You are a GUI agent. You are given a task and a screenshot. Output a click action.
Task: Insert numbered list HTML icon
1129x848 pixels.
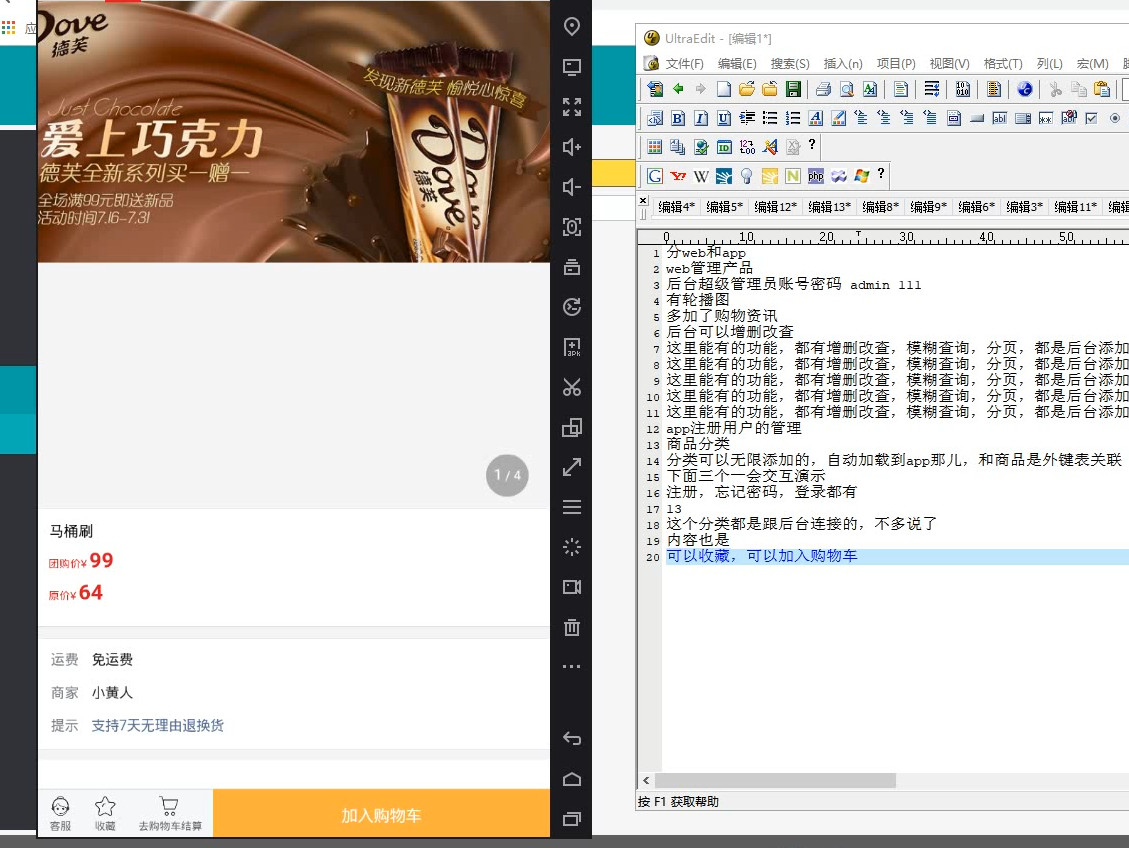pyautogui.click(x=793, y=118)
